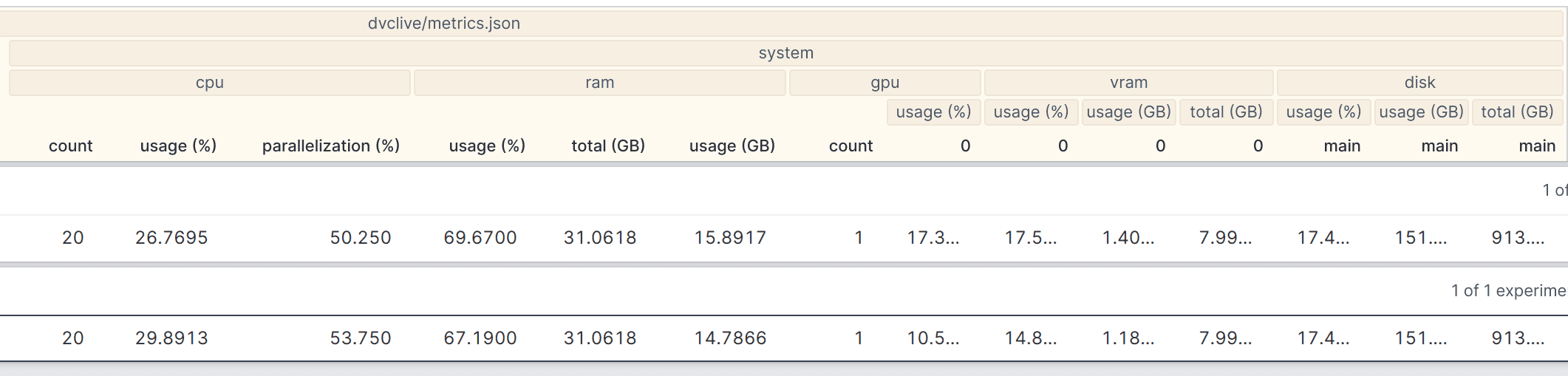Click the 50.250 parallelization cell
The image size is (1568, 376).
[x=360, y=238]
